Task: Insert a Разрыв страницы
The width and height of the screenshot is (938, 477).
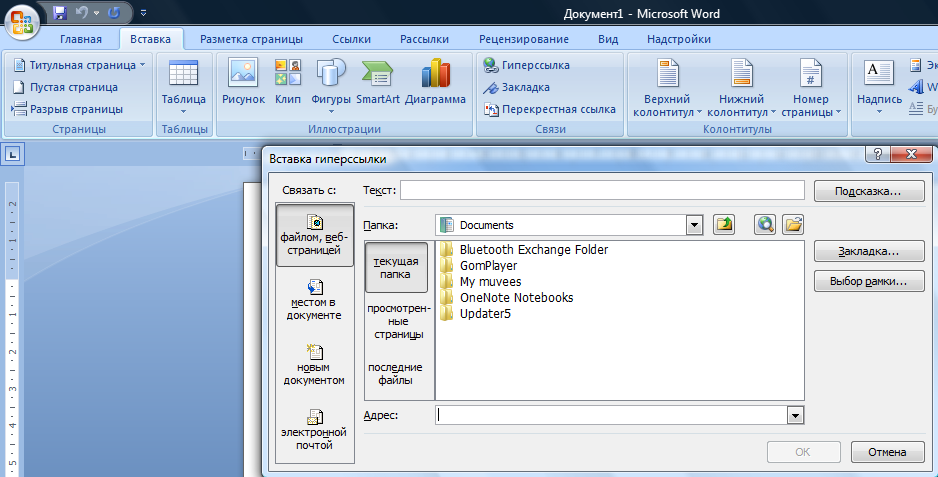Action: point(68,109)
